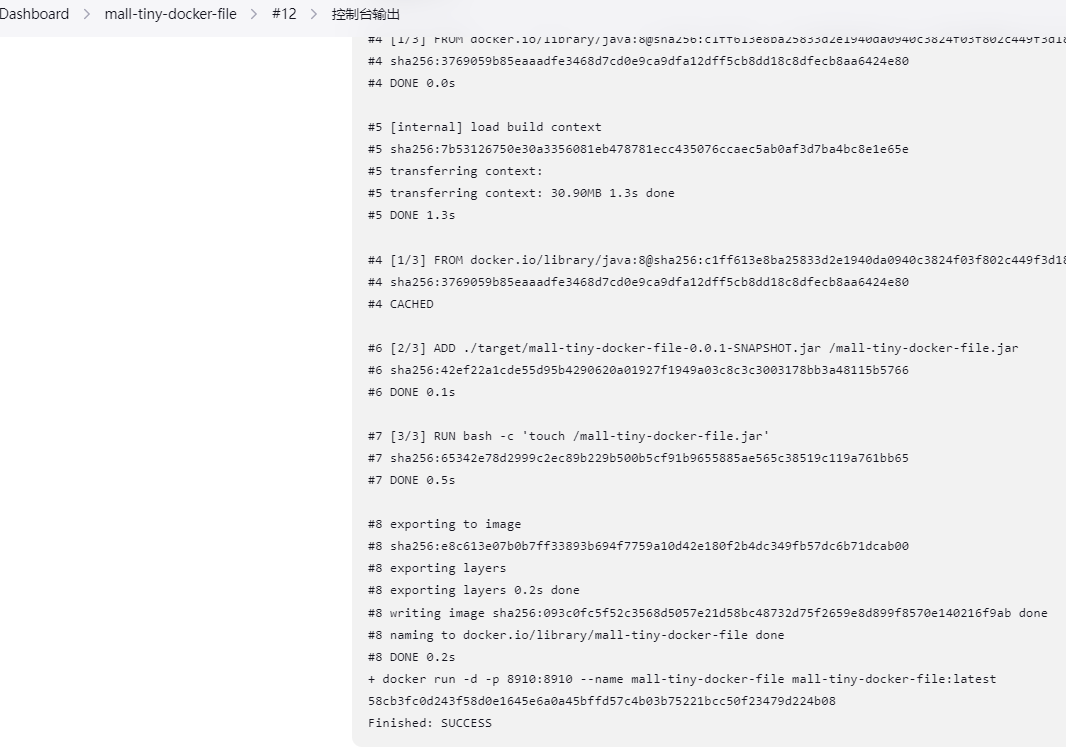Click chevron after Dashboard breadcrumb
The image size is (1066, 751).
tap(87, 14)
